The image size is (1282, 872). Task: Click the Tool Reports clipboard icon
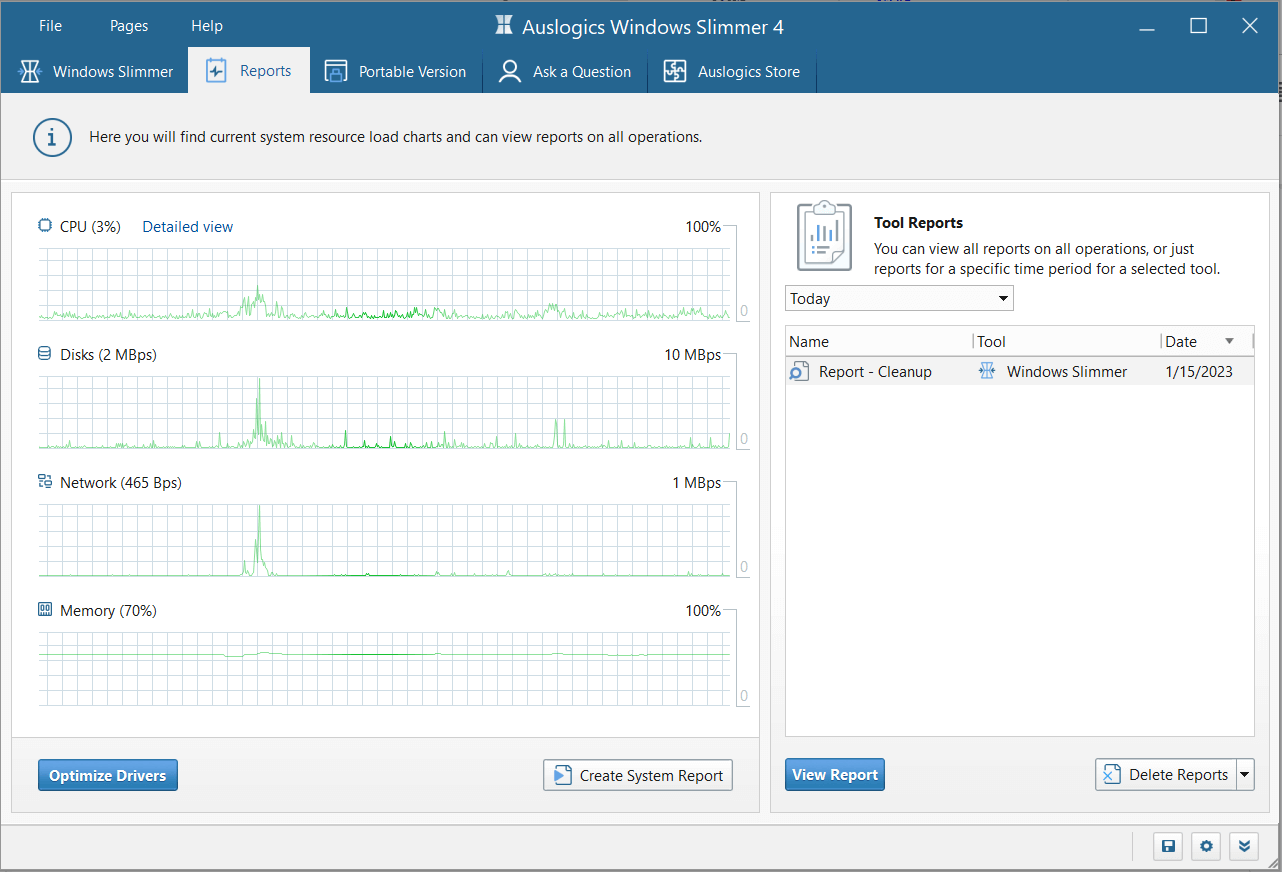(x=824, y=236)
